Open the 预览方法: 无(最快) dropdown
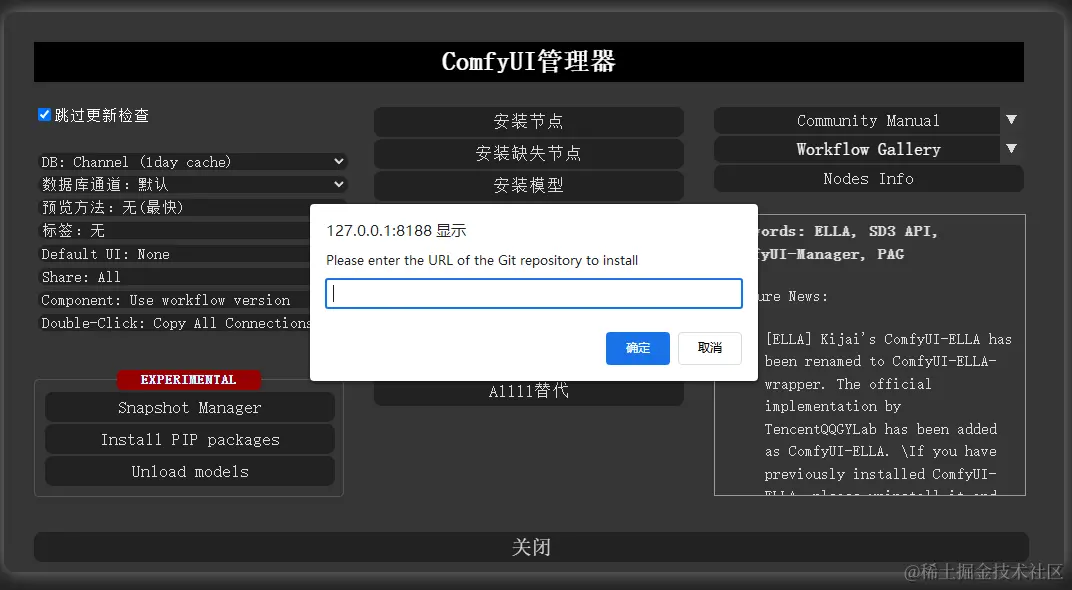This screenshot has height=590, width=1072. pyautogui.click(x=174, y=208)
